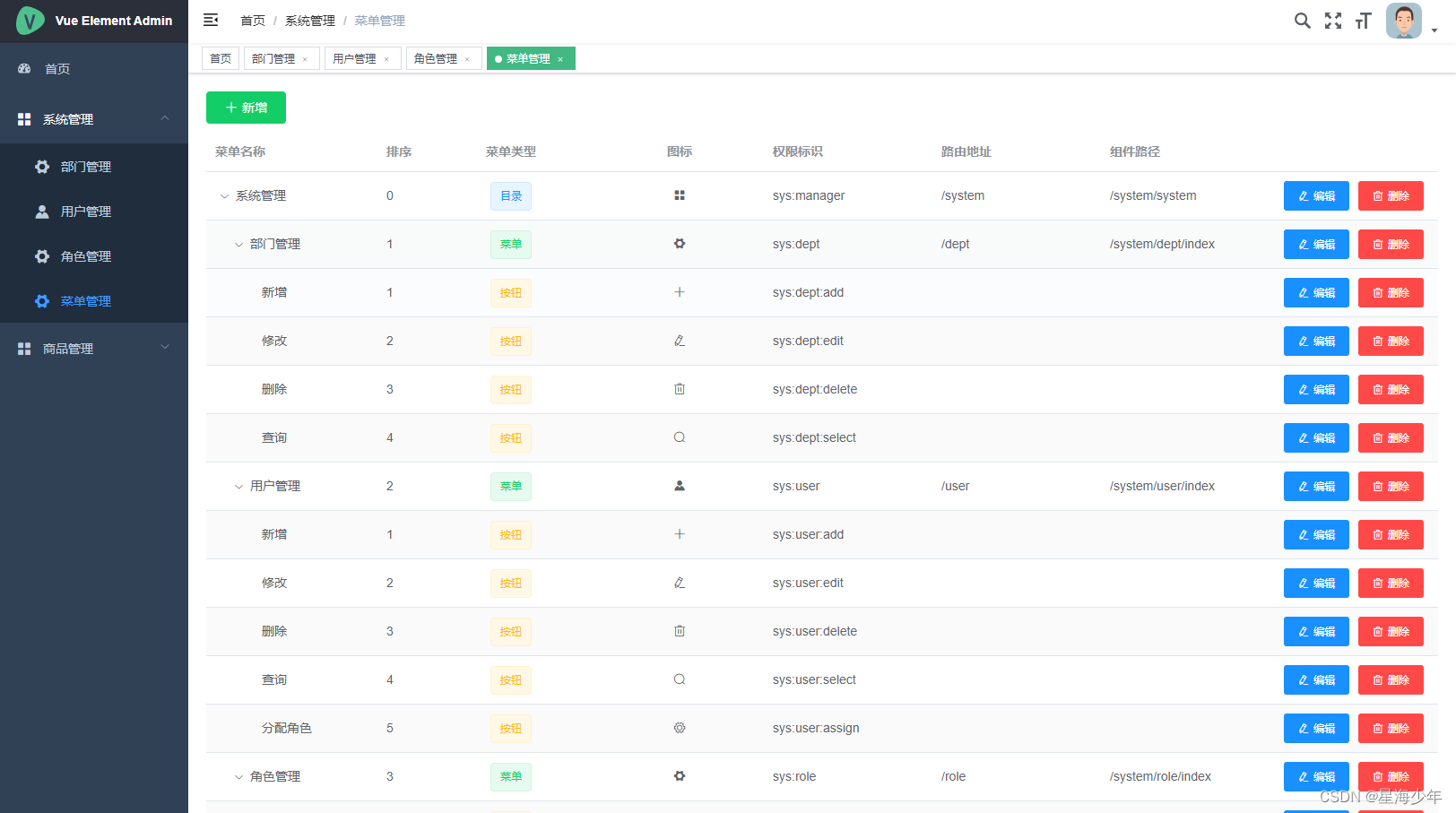1456x813 pixels.
Task: Click the dashboard icon beside 首页 in sidebar
Action: (24, 68)
